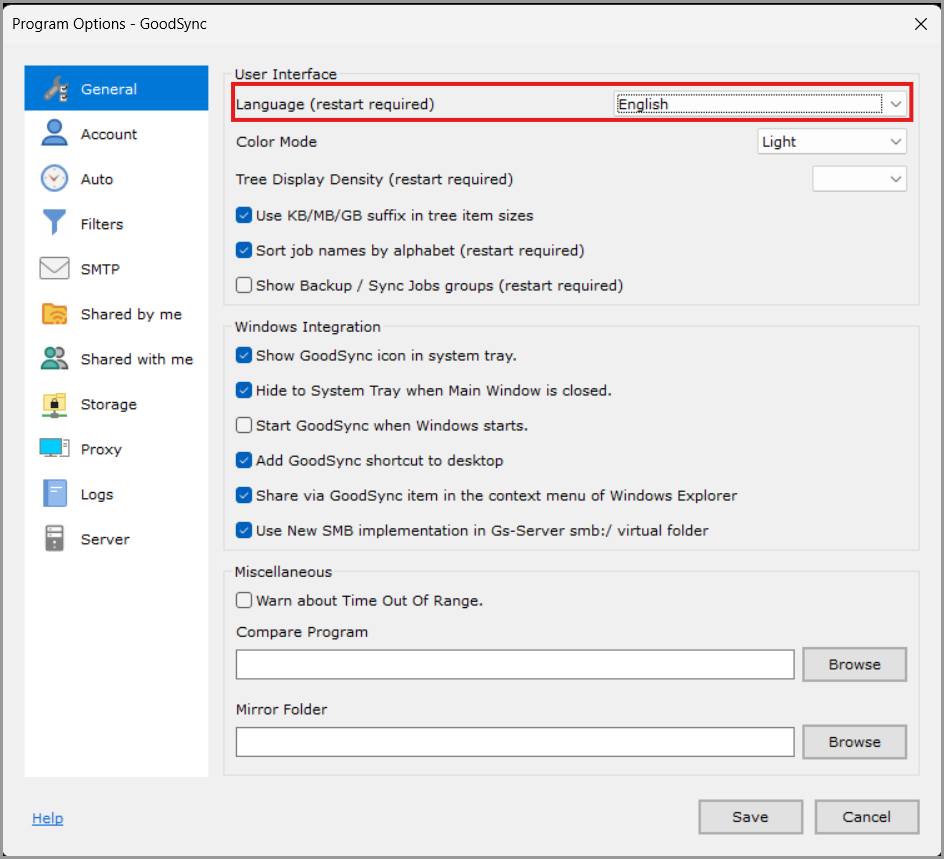The height and width of the screenshot is (859, 944).
Task: Open the Proxy settings tab
Action: point(116,449)
